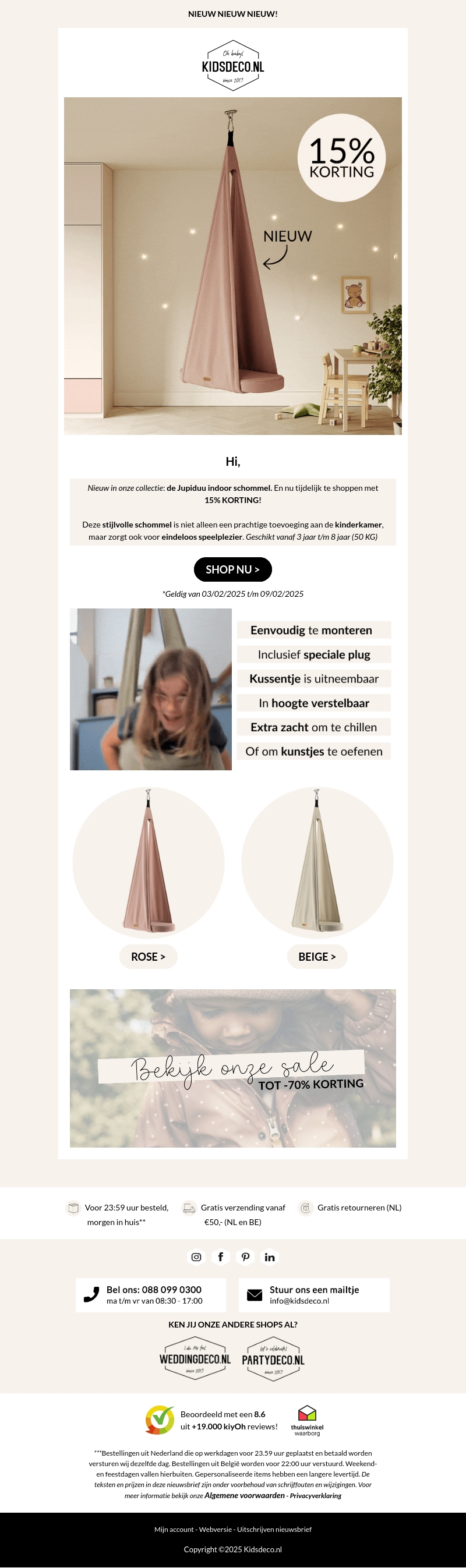Open the Thuiswinkel Waarborg badge

307,1421
